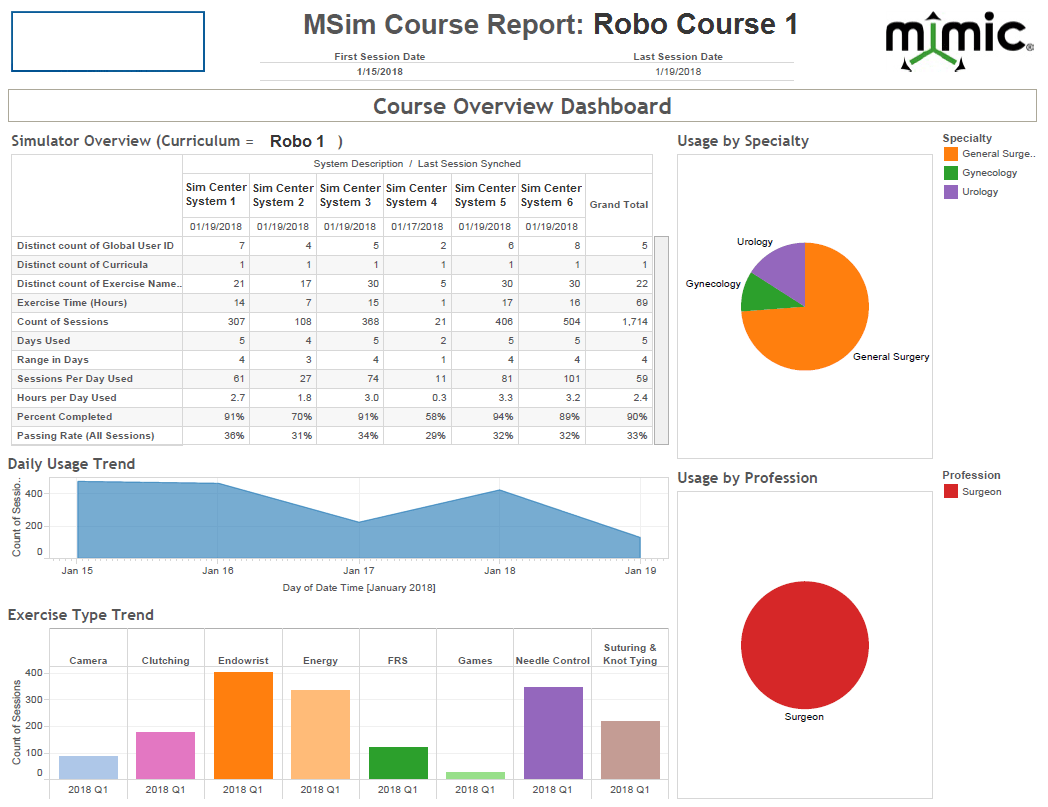The height and width of the screenshot is (807, 1048).
Task: Click the Energy light orange bar
Action: (x=320, y=734)
